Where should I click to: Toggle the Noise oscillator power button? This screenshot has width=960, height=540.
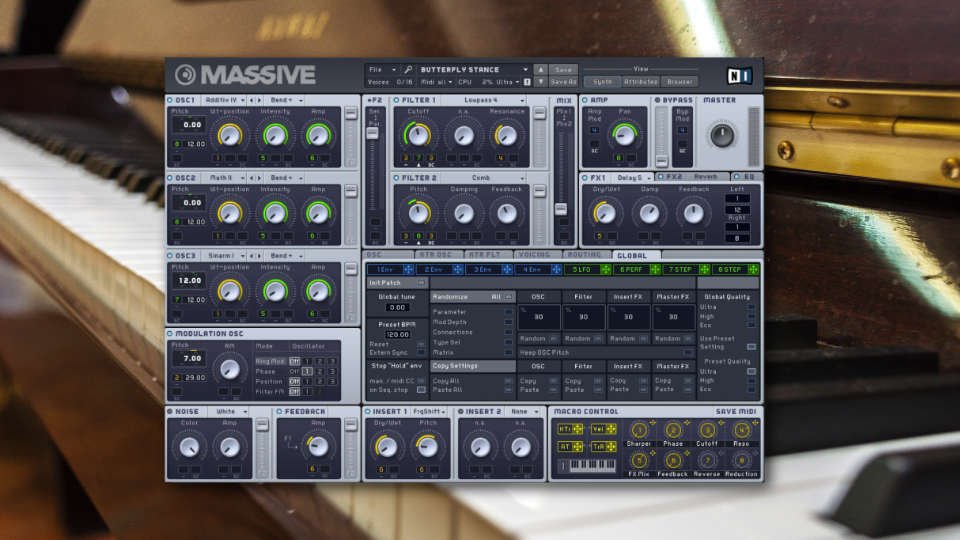tap(170, 411)
